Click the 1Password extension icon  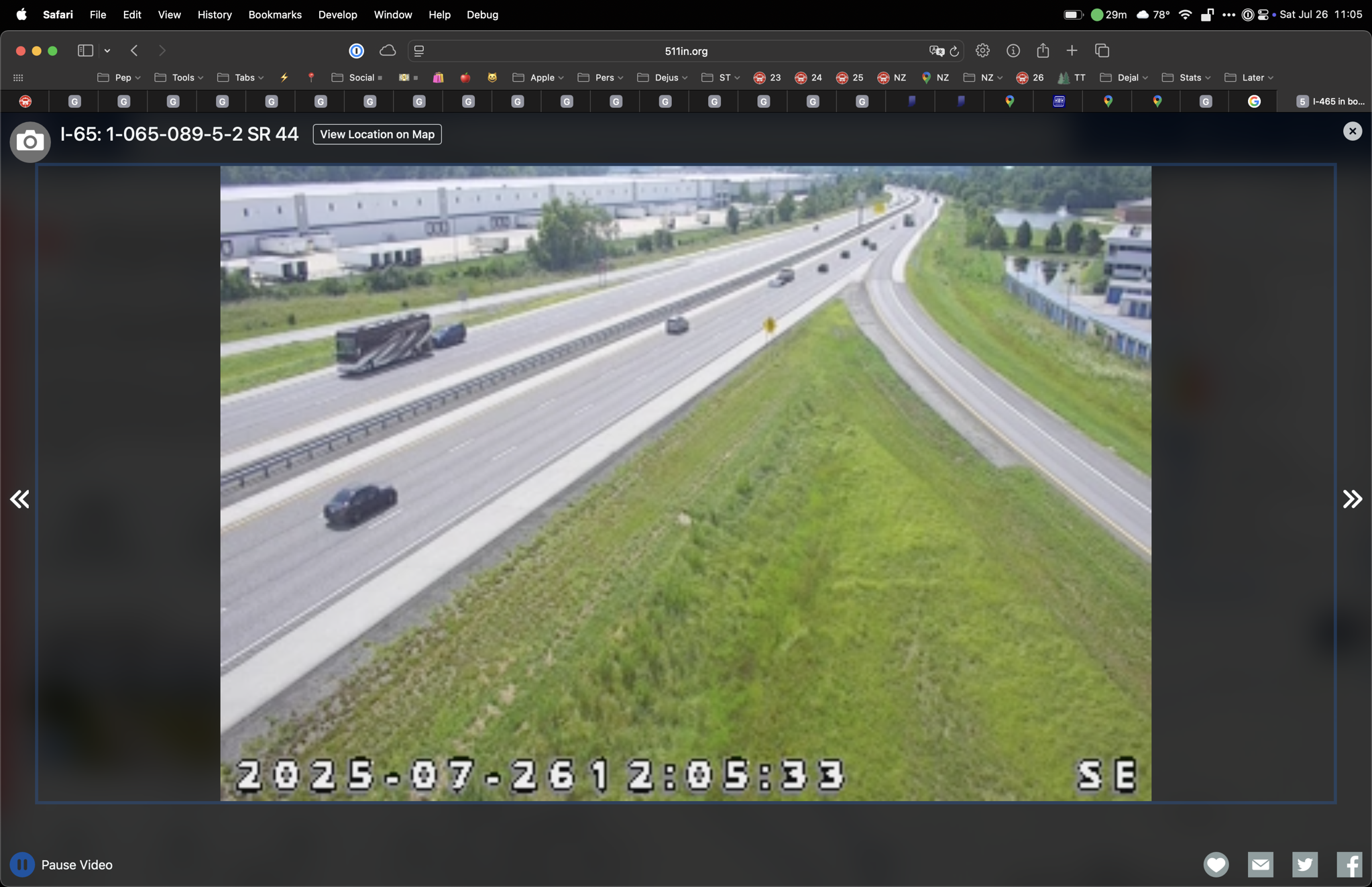pyautogui.click(x=356, y=50)
